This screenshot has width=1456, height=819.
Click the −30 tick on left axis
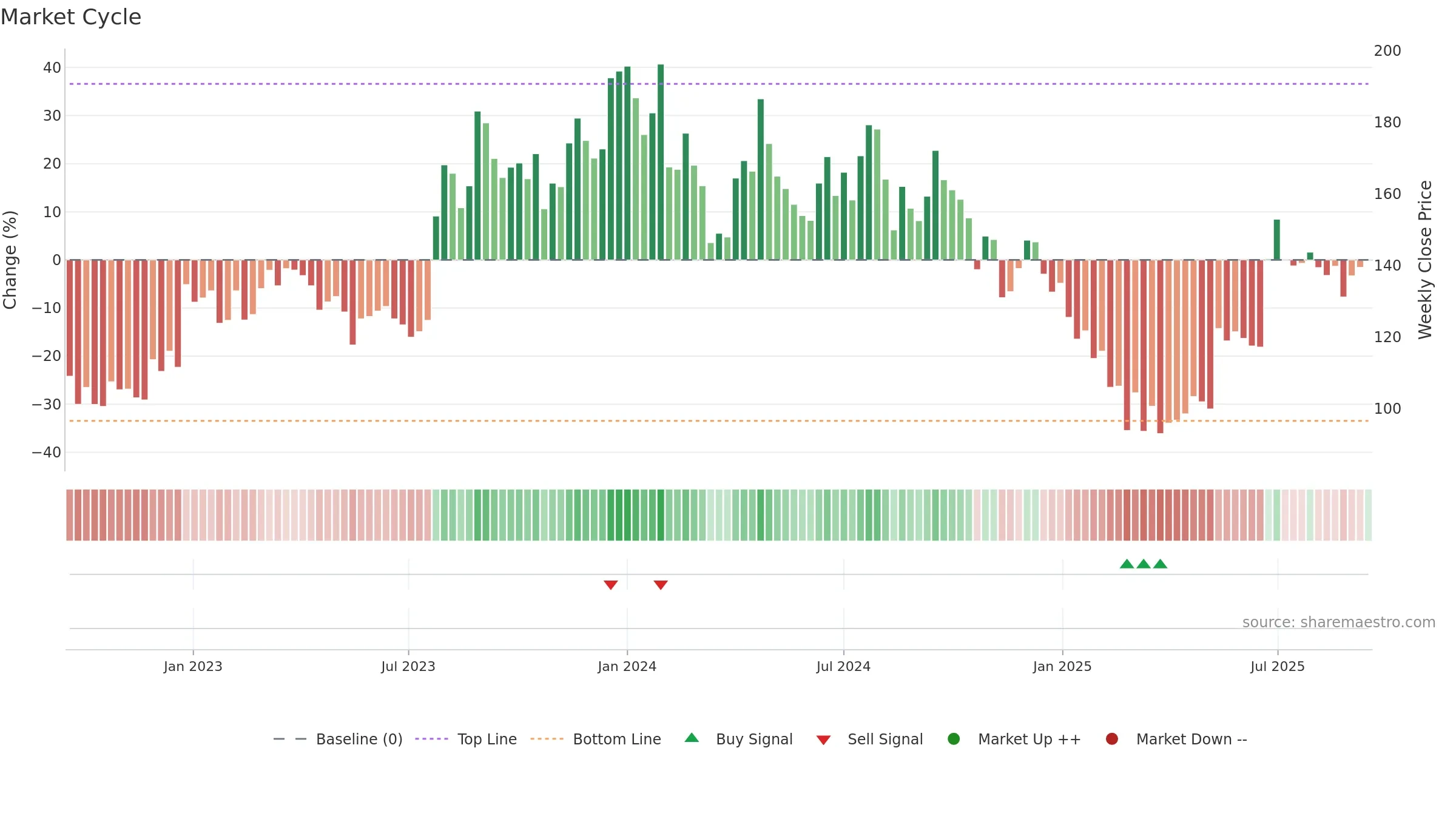(x=47, y=405)
